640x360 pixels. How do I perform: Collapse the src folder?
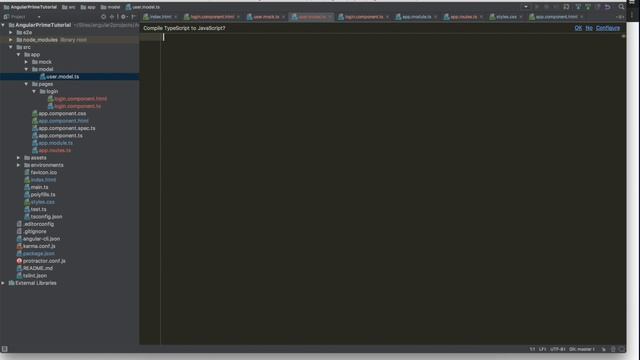tap(11, 47)
